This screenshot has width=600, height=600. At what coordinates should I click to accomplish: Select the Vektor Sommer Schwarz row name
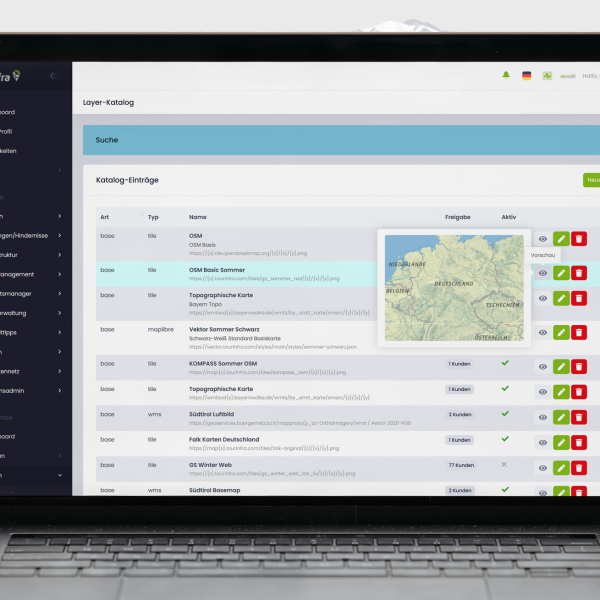pyautogui.click(x=224, y=329)
